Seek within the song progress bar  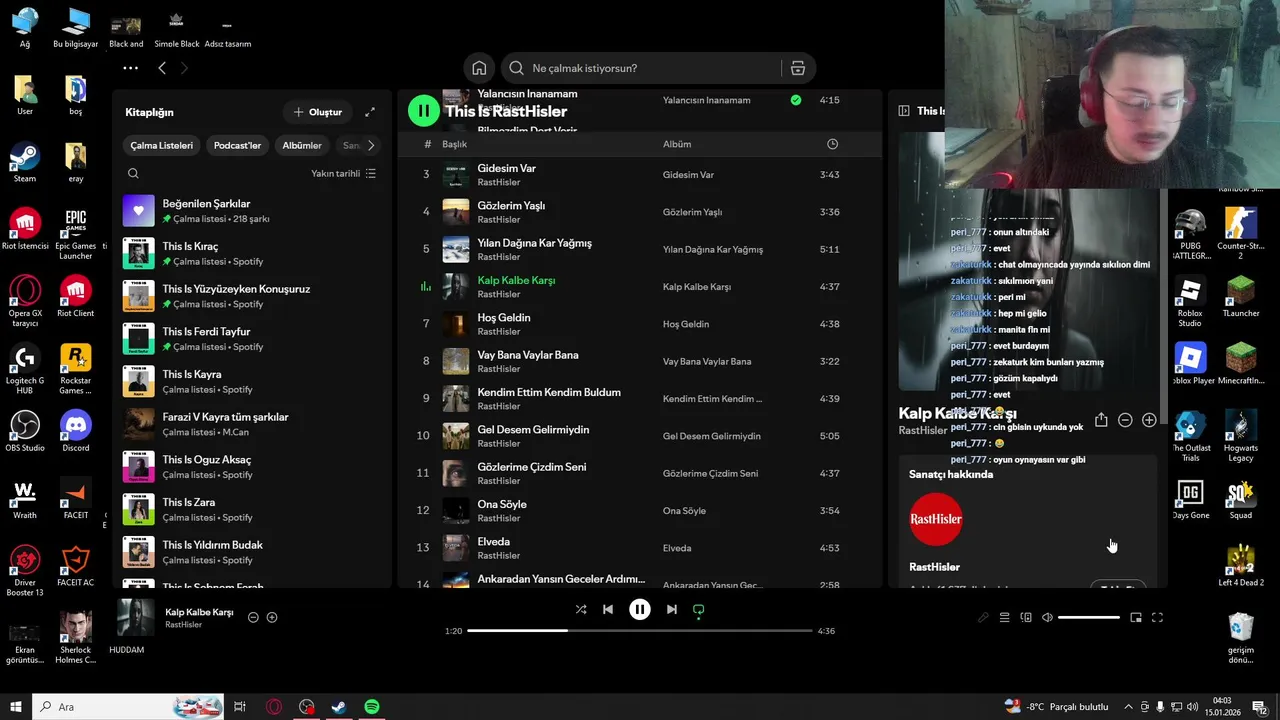[x=640, y=631]
